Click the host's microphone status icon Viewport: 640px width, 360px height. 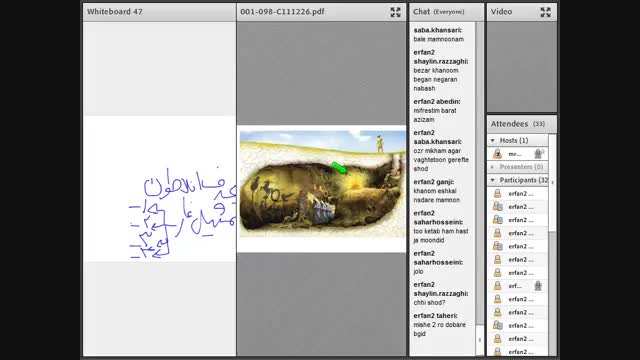point(539,153)
